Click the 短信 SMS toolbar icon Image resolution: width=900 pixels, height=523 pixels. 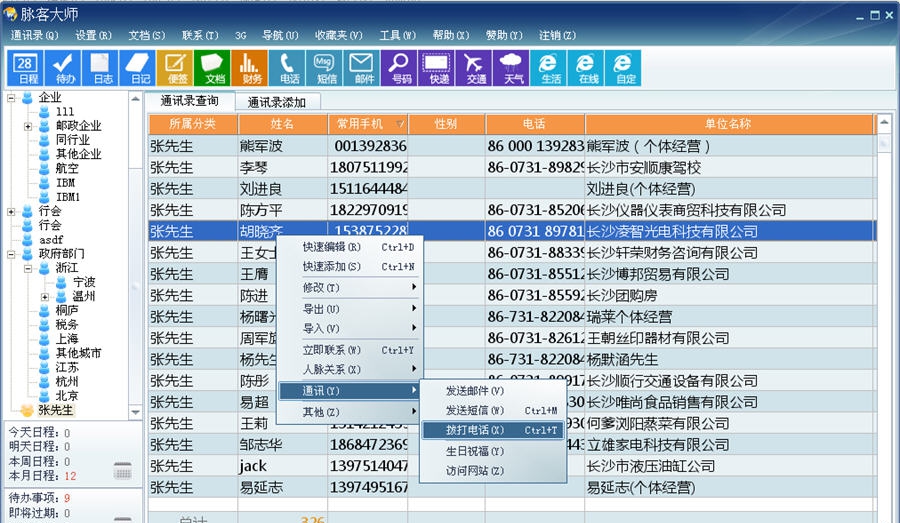click(x=324, y=68)
